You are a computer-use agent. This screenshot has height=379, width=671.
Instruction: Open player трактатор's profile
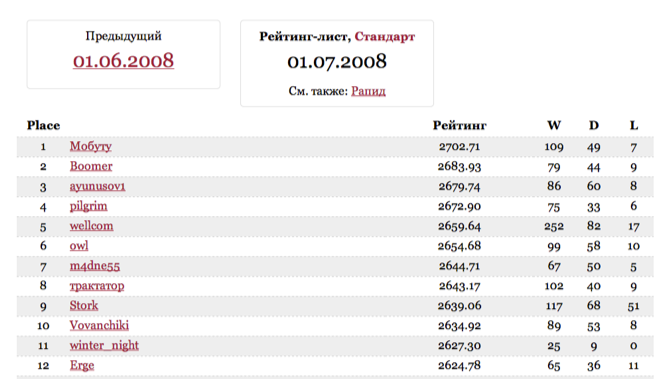pos(97,286)
